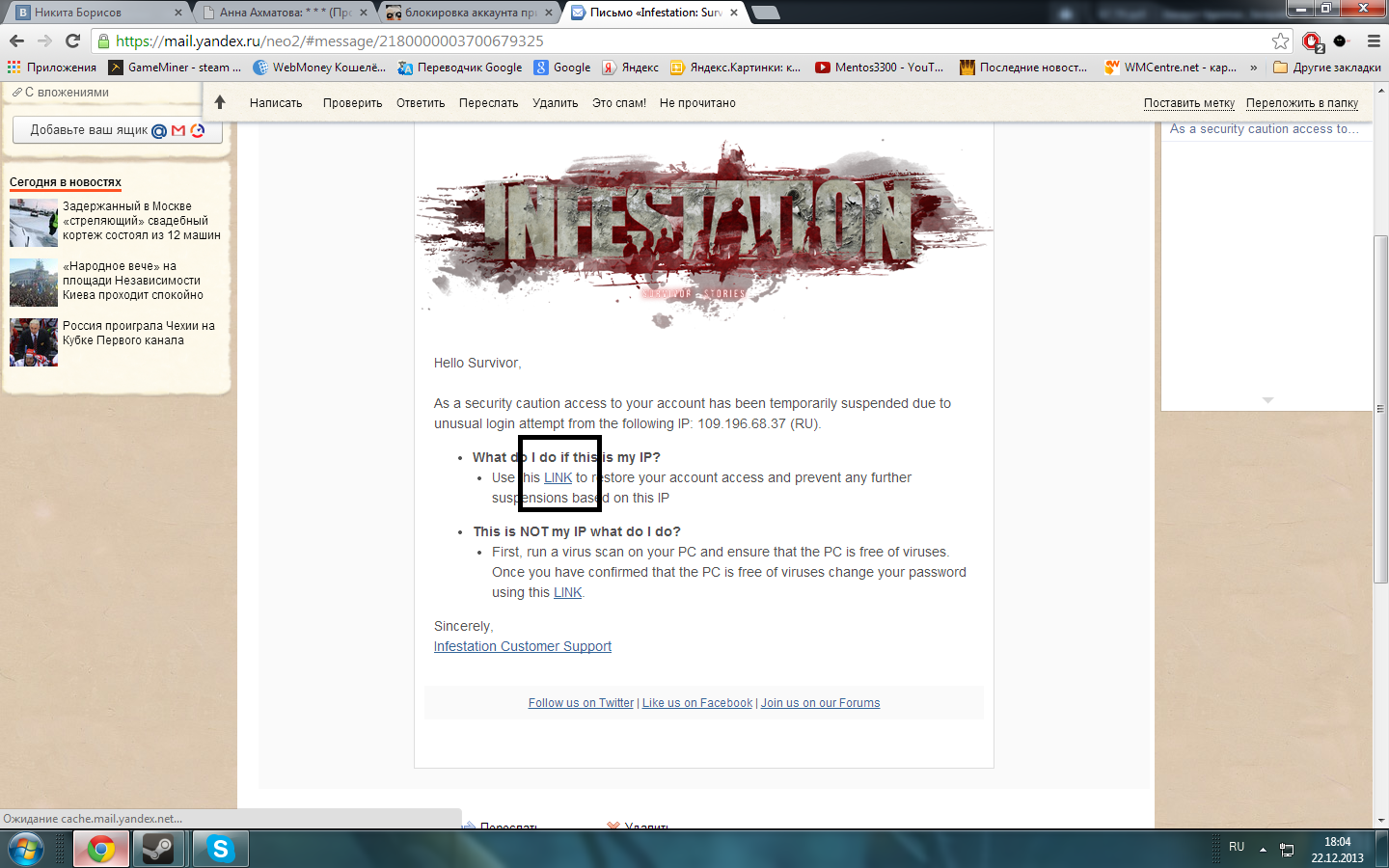This screenshot has height=868, width=1389.
Task: Open the WebMoney Кошелёк bookmark
Action: (319, 68)
